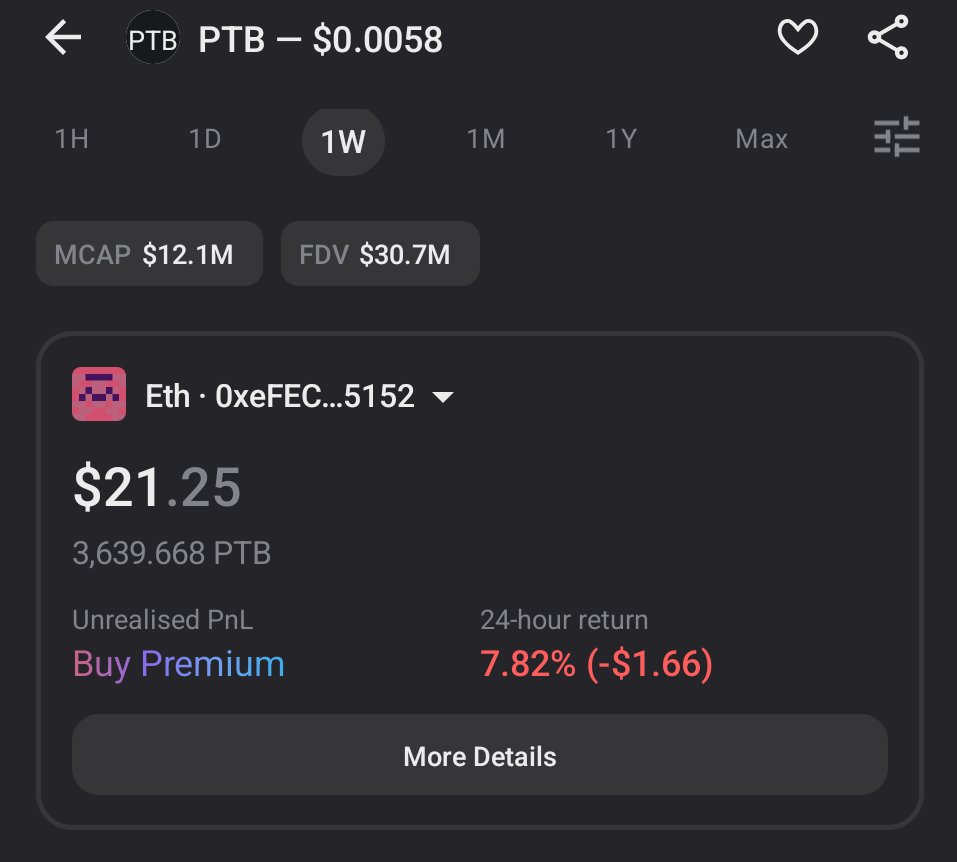Show the 1Y price range
This screenshot has width=957, height=862.
620,139
